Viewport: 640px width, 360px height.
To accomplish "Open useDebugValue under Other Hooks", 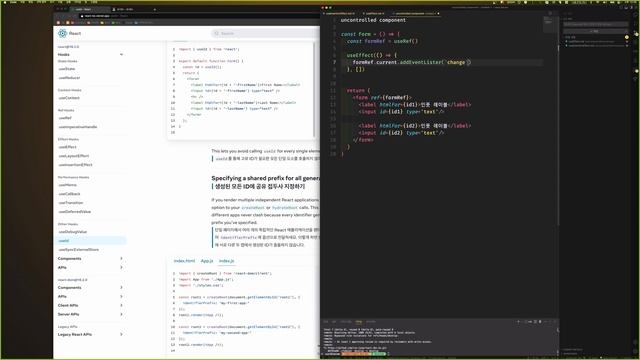I will (73, 232).
